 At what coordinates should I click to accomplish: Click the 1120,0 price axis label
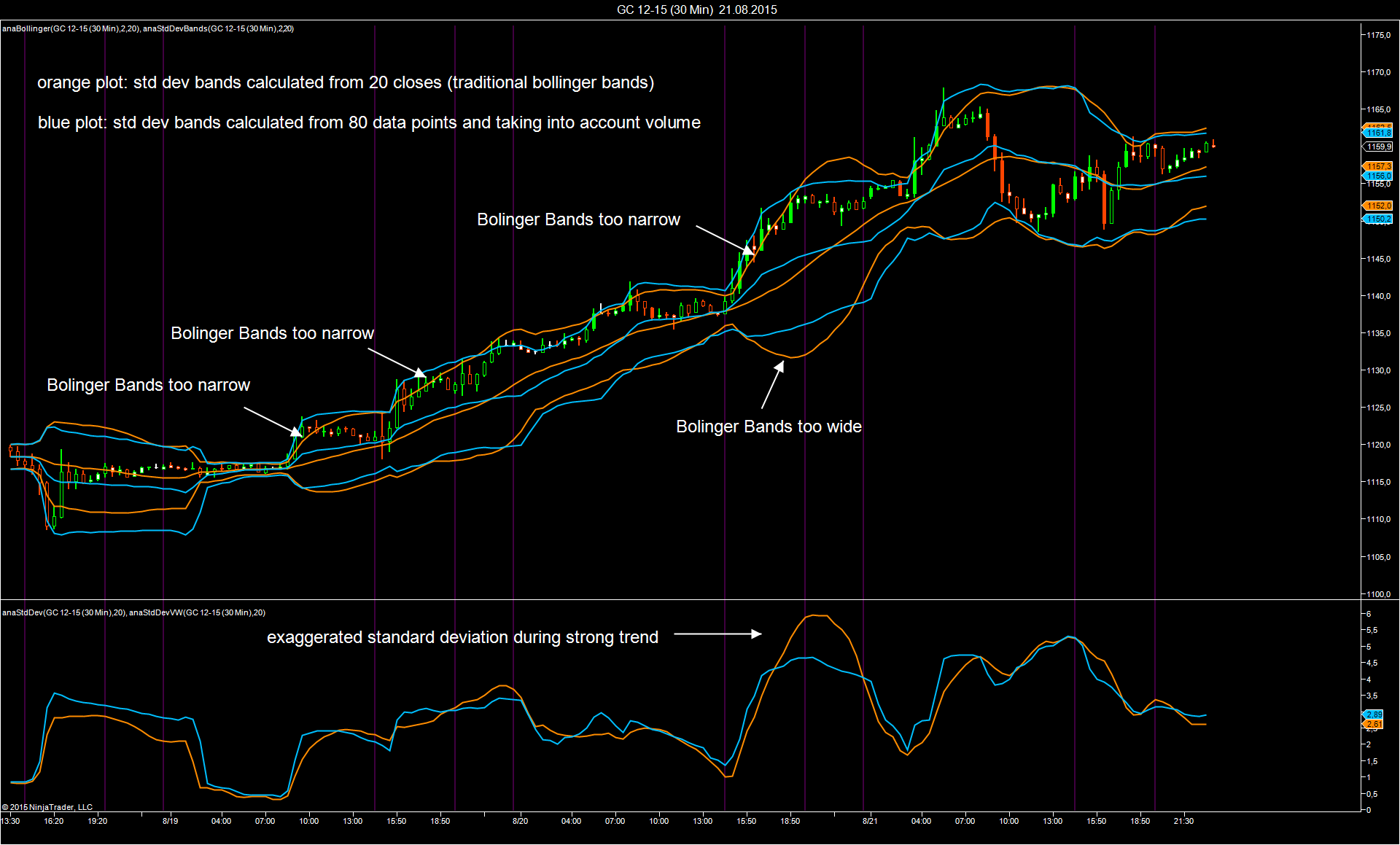click(1378, 445)
